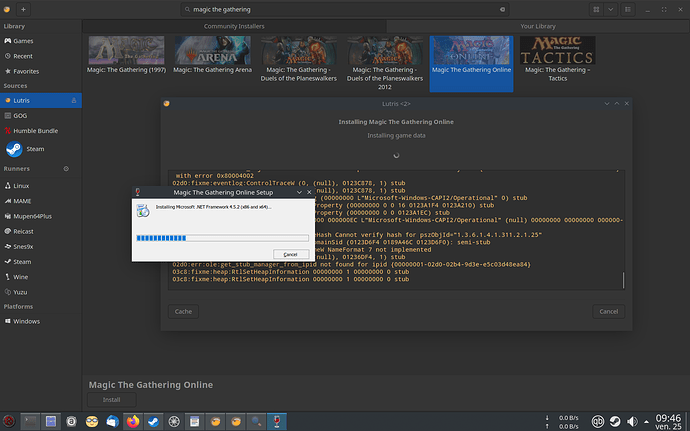The image size is (690, 431).
Task: Select Steam under Sources
Action: 40,149
